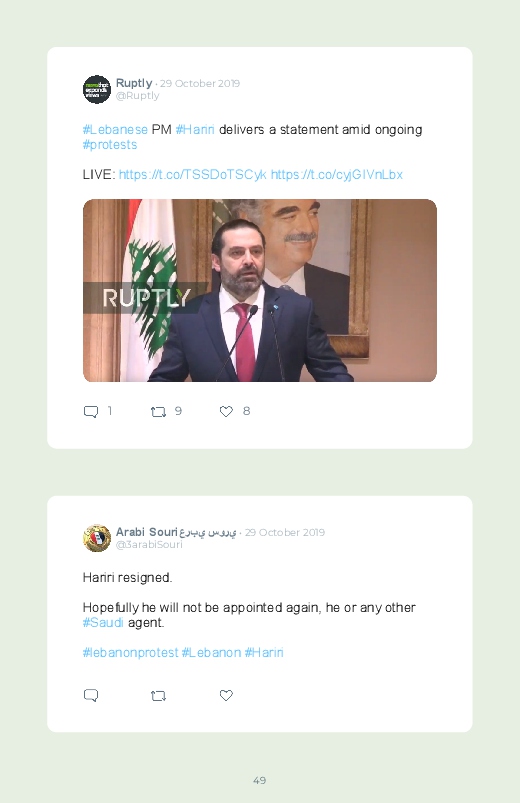This screenshot has width=520, height=803.
Task: Click the Ruptly account name
Action: coord(134,83)
